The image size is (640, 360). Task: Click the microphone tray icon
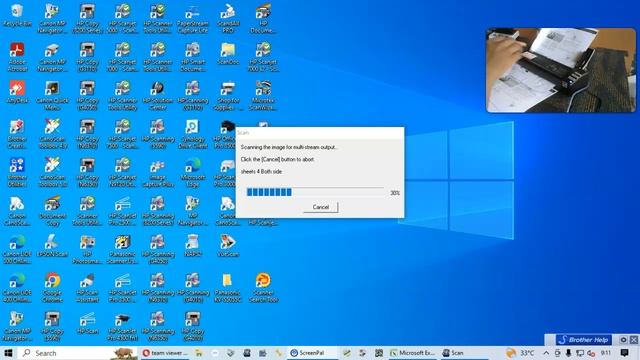click(568, 353)
